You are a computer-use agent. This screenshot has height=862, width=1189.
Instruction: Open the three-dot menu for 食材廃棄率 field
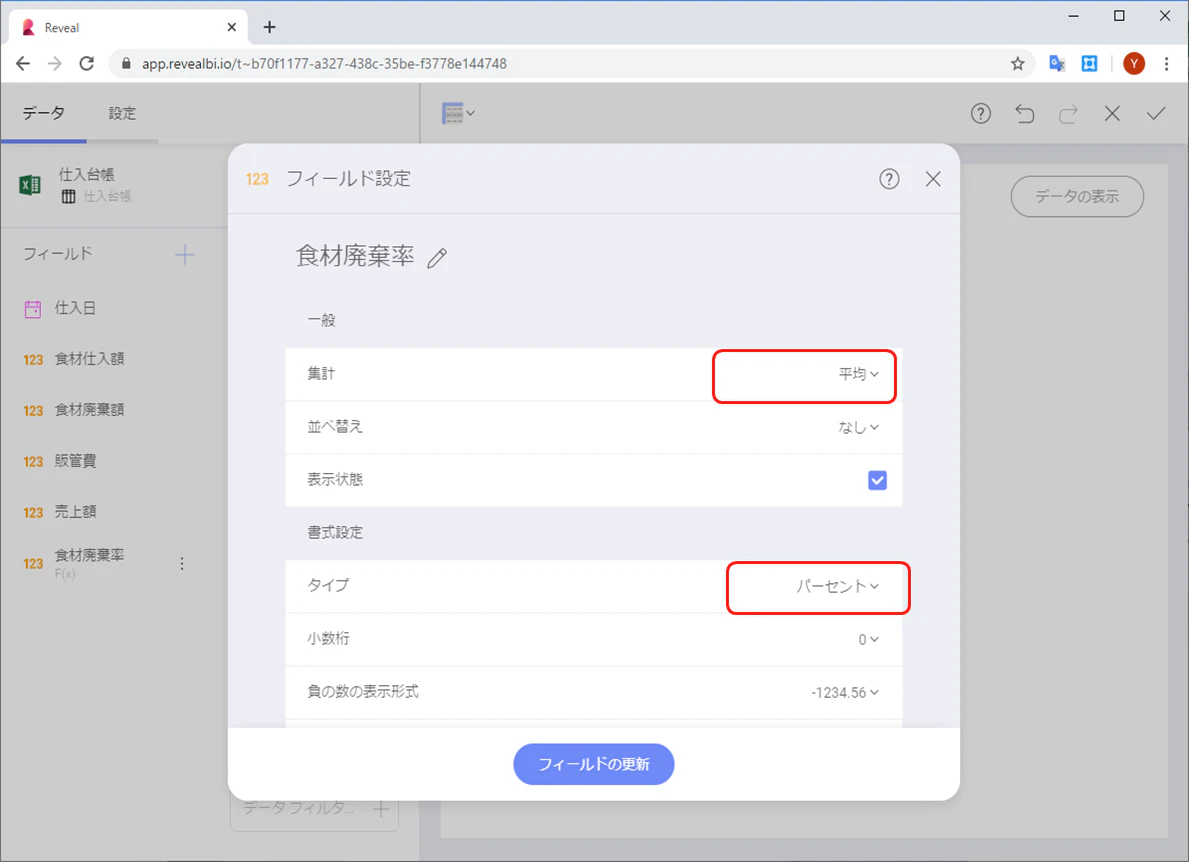coord(182,563)
